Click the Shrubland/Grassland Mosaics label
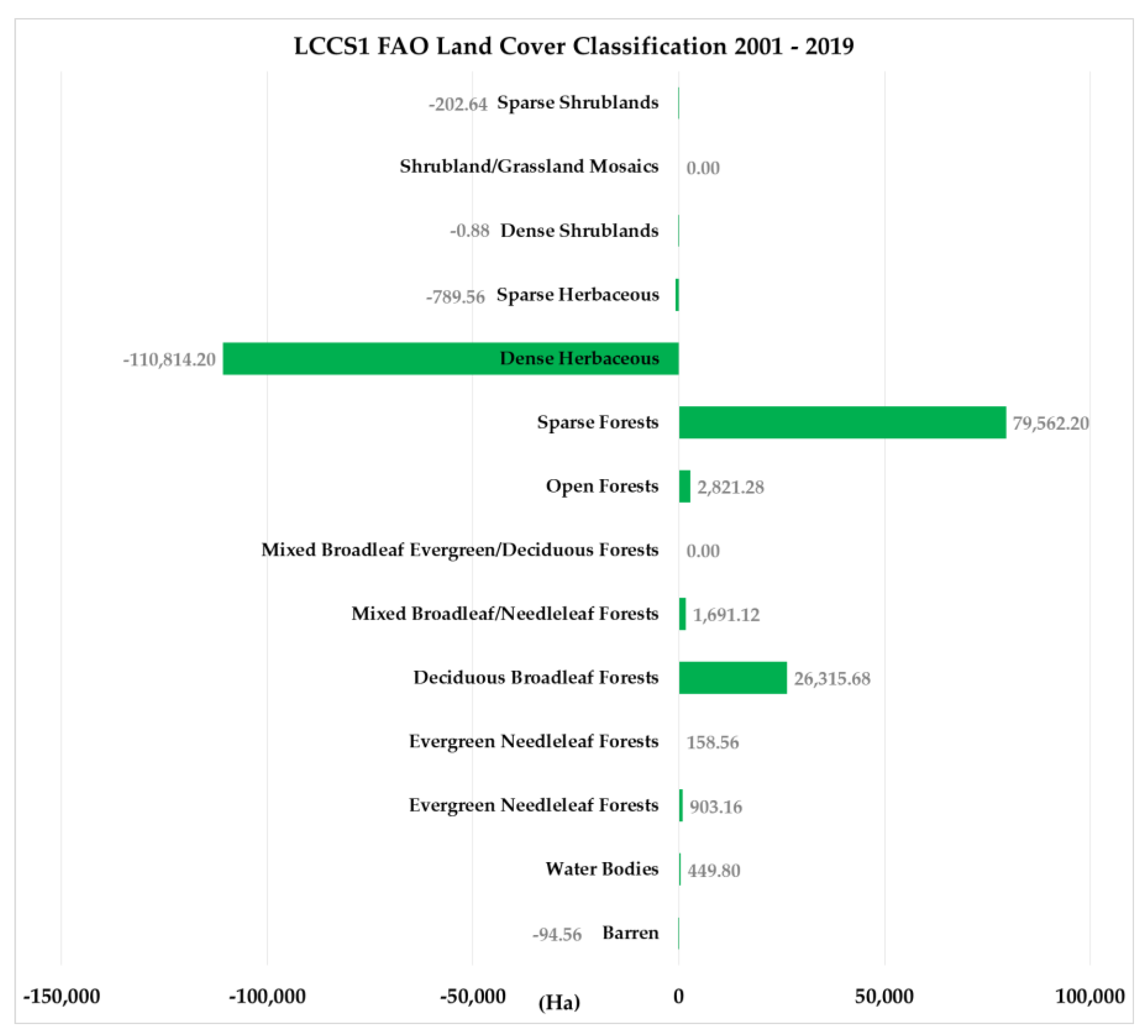 click(529, 166)
